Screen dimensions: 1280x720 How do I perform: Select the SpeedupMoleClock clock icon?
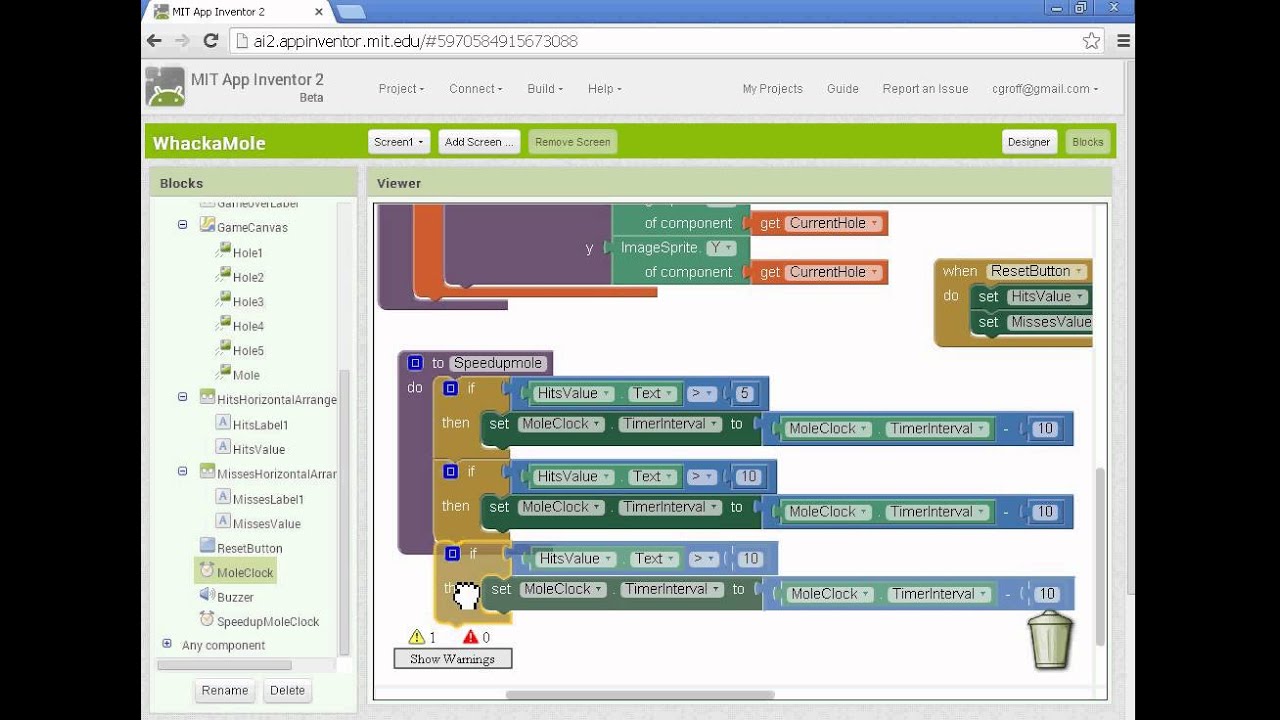click(207, 619)
